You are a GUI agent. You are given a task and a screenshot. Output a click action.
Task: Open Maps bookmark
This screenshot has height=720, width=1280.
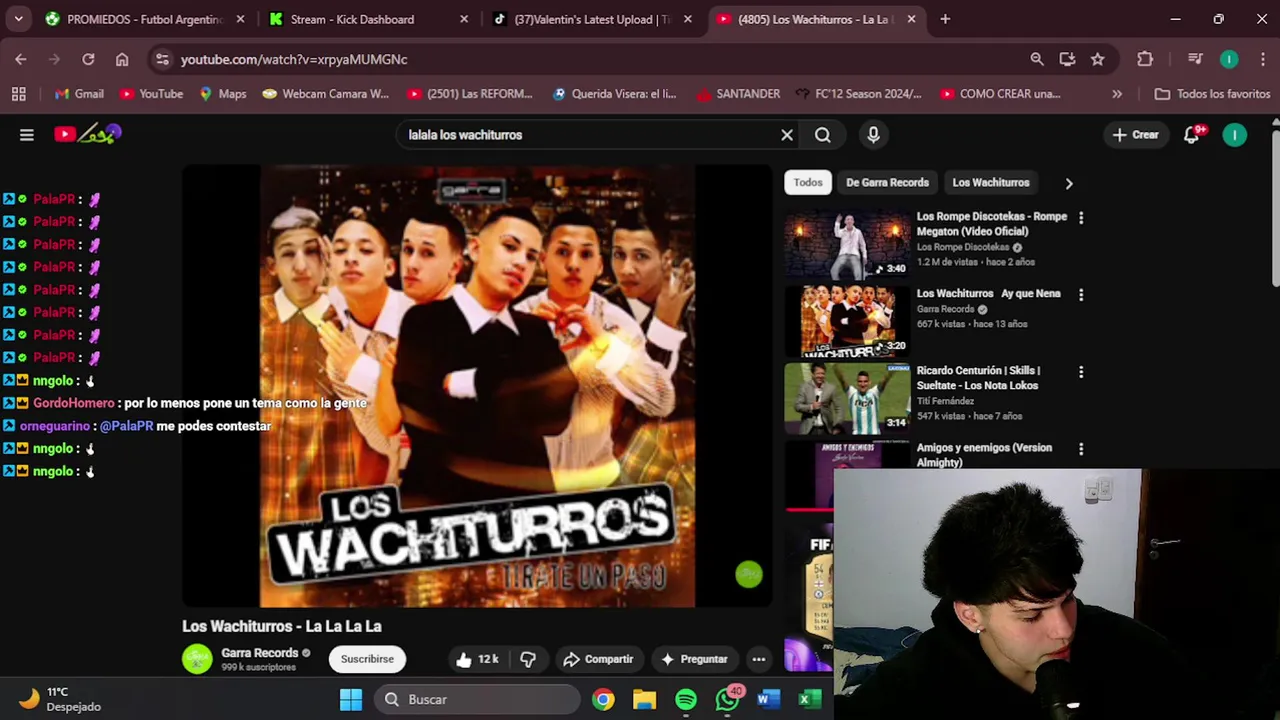[x=222, y=94]
